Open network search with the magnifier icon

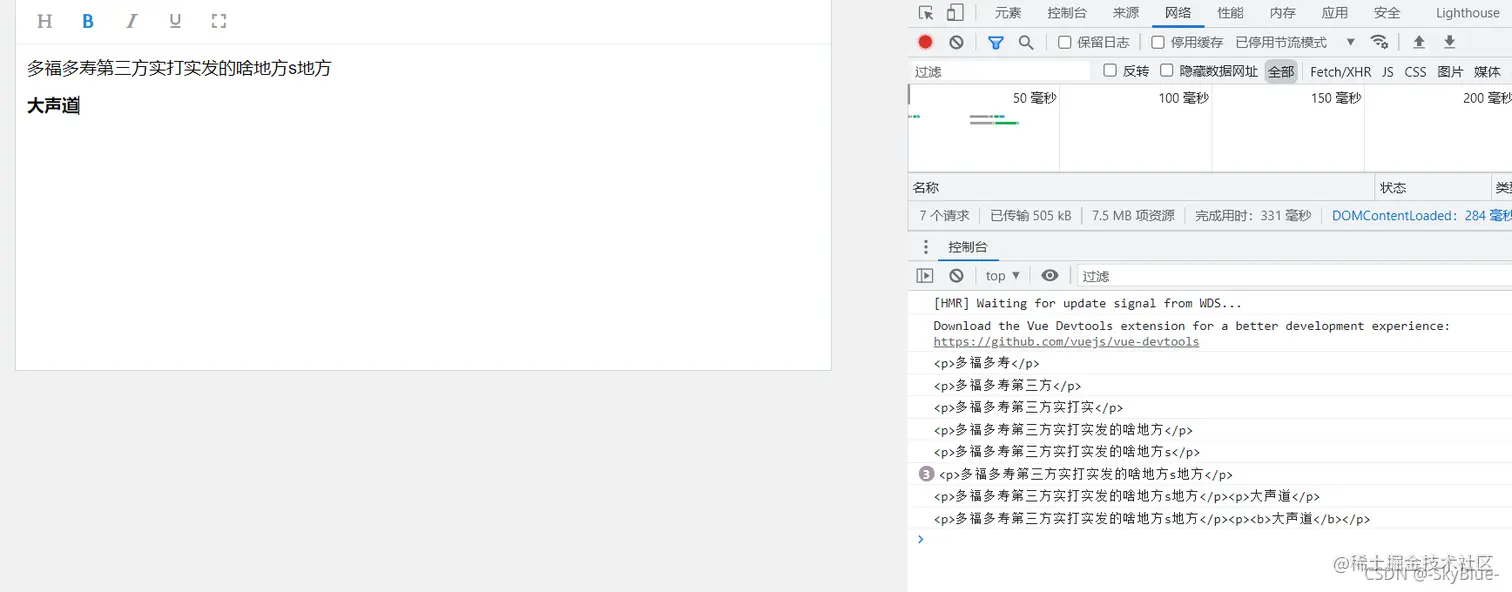1025,42
